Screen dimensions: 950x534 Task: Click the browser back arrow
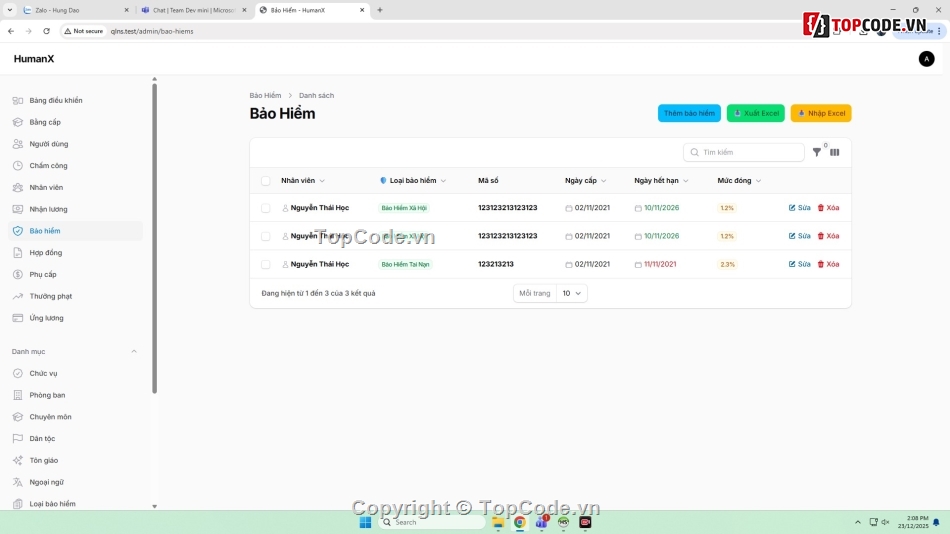click(x=11, y=31)
